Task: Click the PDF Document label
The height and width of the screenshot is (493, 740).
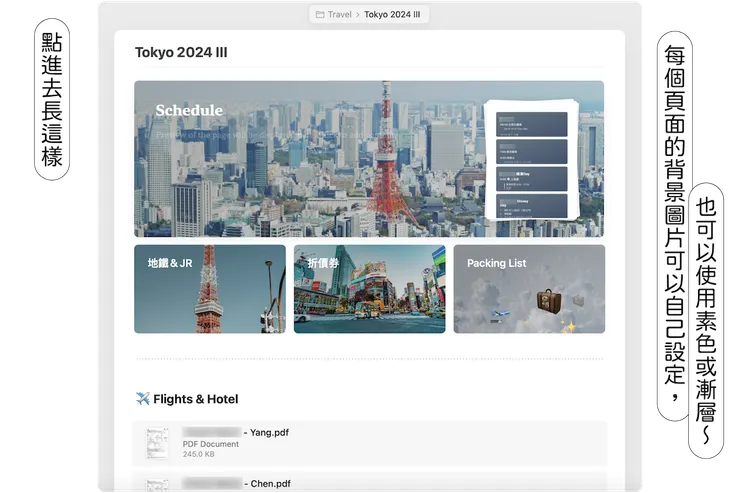Action: (210, 444)
